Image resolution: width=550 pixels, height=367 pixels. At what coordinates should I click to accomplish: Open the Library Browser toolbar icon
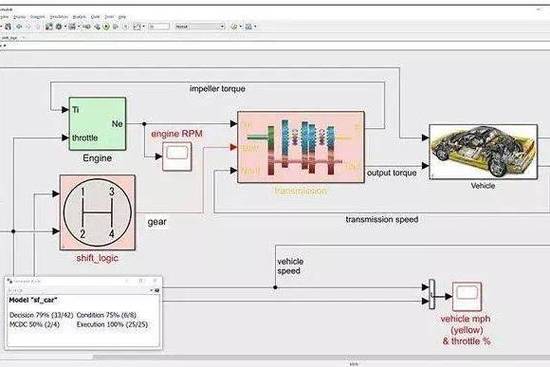49,26
